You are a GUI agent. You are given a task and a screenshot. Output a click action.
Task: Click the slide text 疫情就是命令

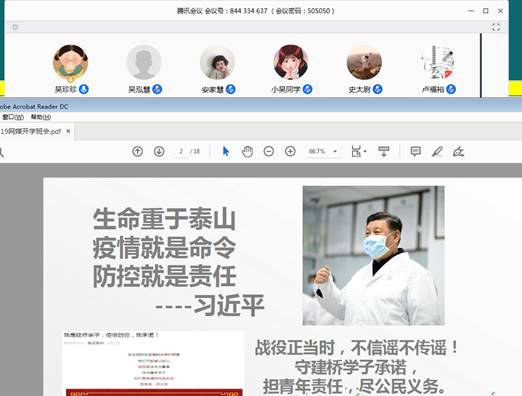(164, 248)
